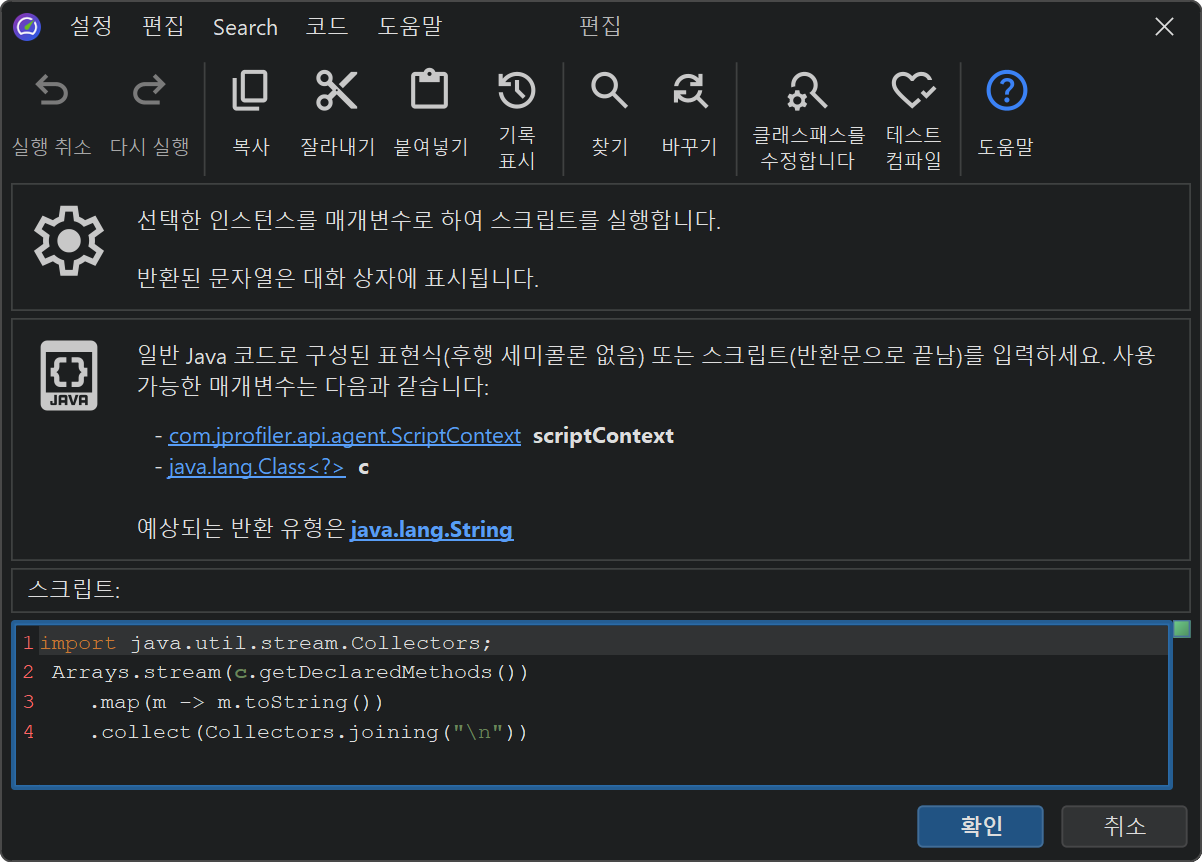
Task: Click the Paste (붙여넣기) clipboard icon
Action: tap(430, 90)
